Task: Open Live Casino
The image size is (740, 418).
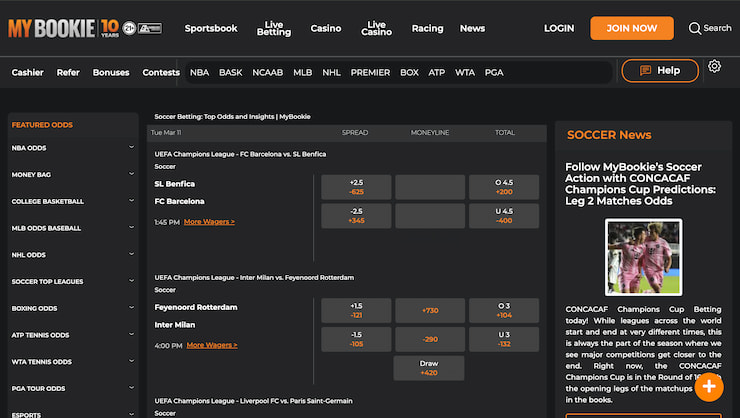Action: pyautogui.click(x=376, y=28)
